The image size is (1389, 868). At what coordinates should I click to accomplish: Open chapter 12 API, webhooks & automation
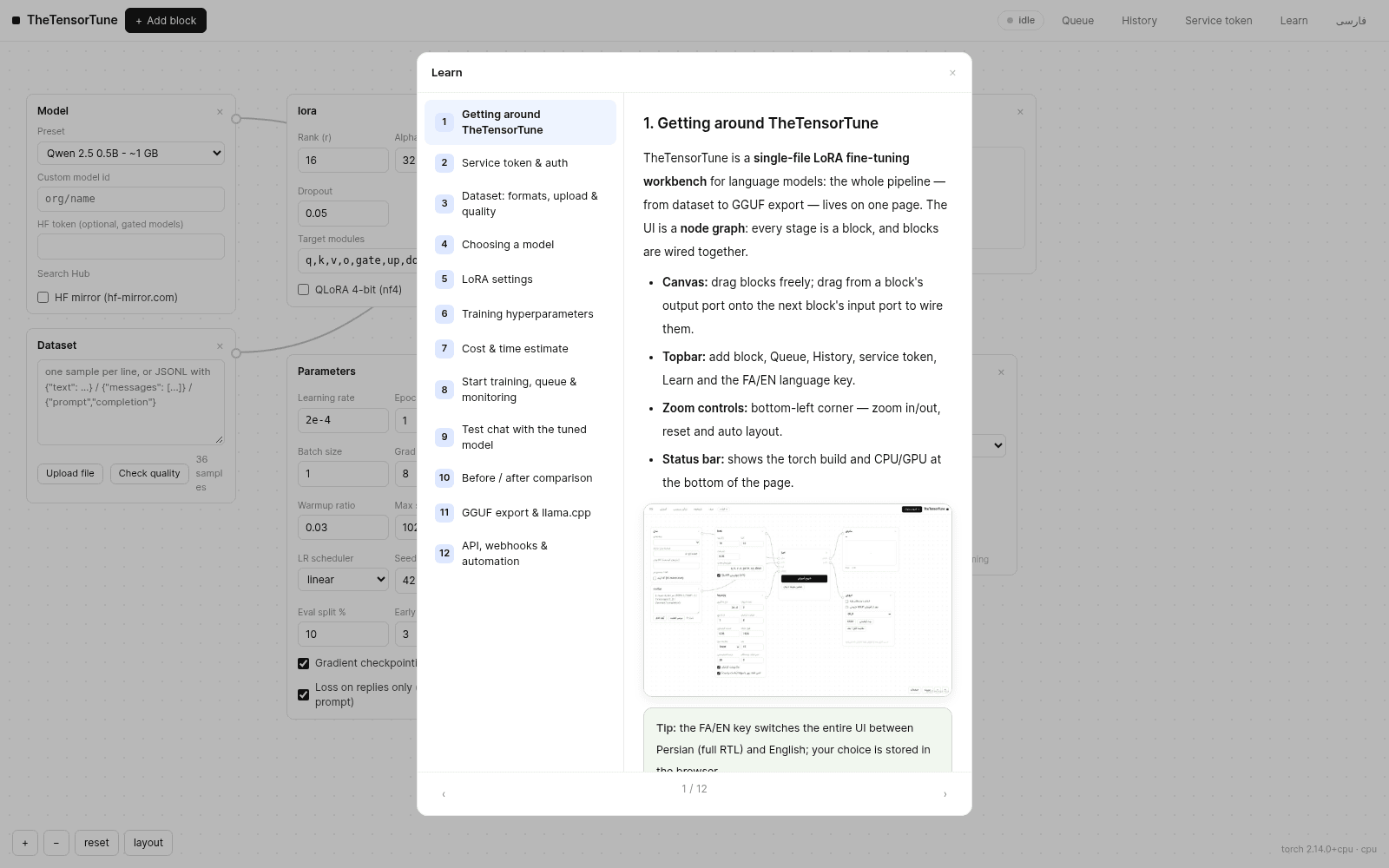point(521,554)
